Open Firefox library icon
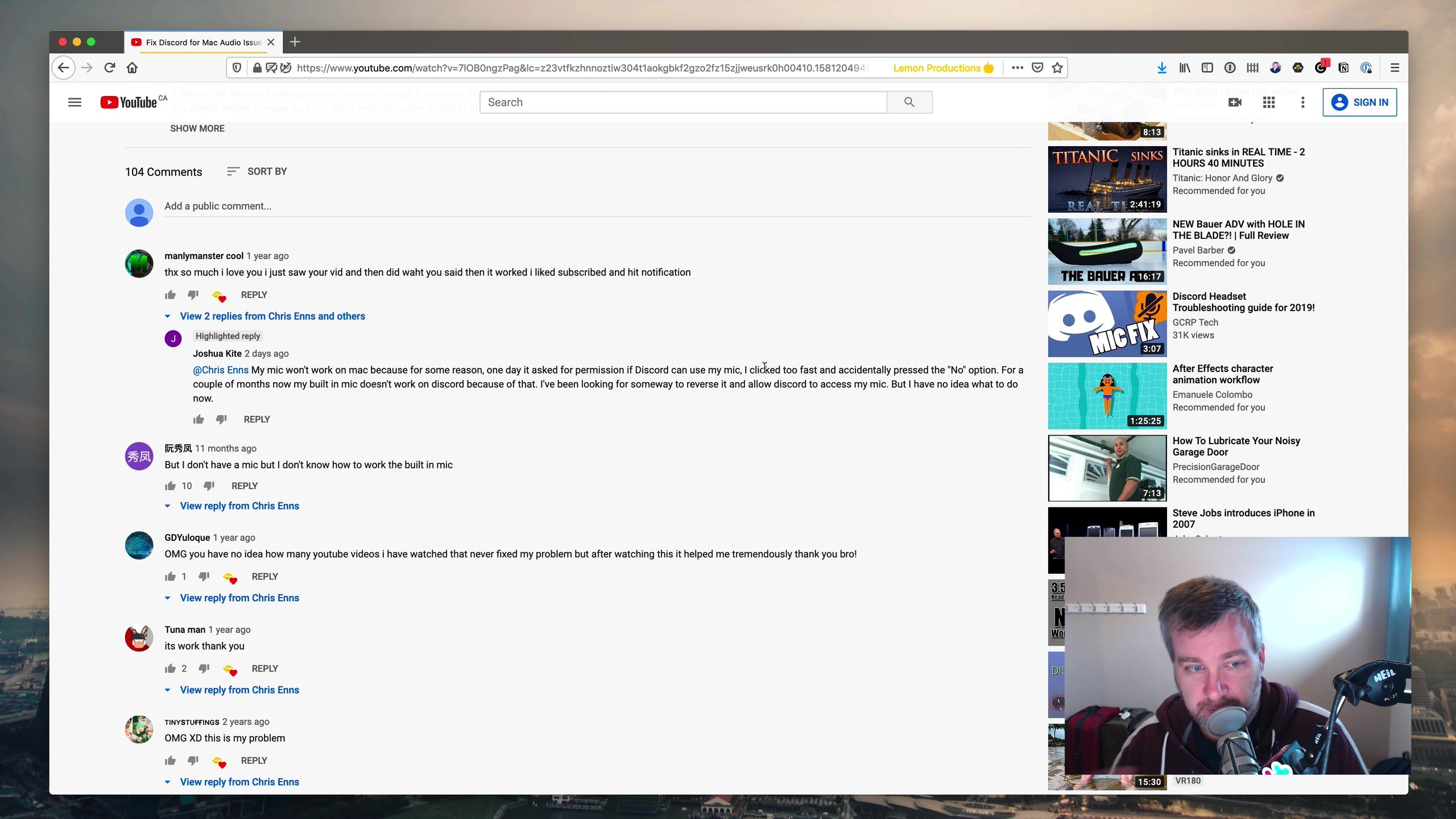Image resolution: width=1456 pixels, height=819 pixels. pos(1185,68)
